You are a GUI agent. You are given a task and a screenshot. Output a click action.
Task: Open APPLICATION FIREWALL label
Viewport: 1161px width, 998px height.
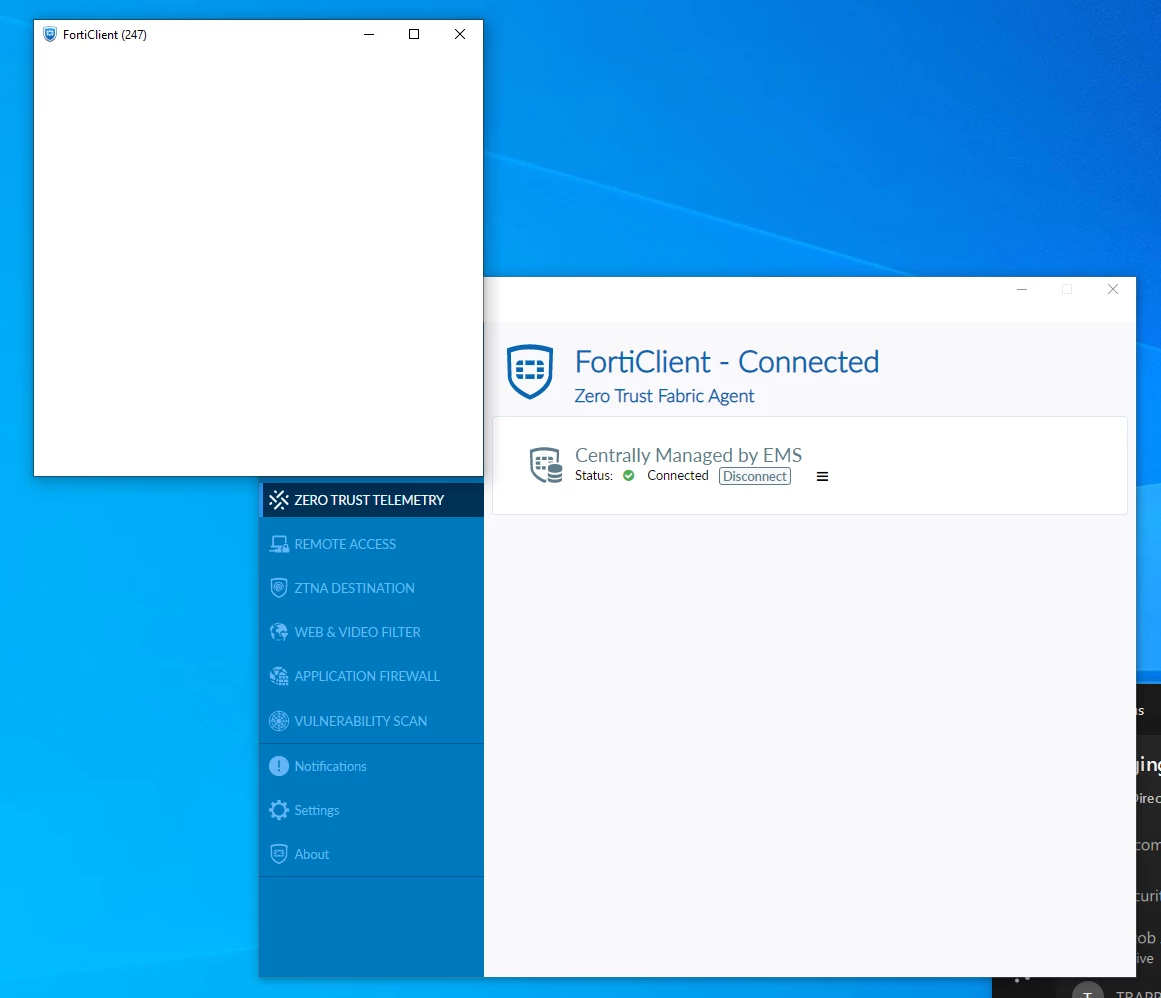coord(367,676)
